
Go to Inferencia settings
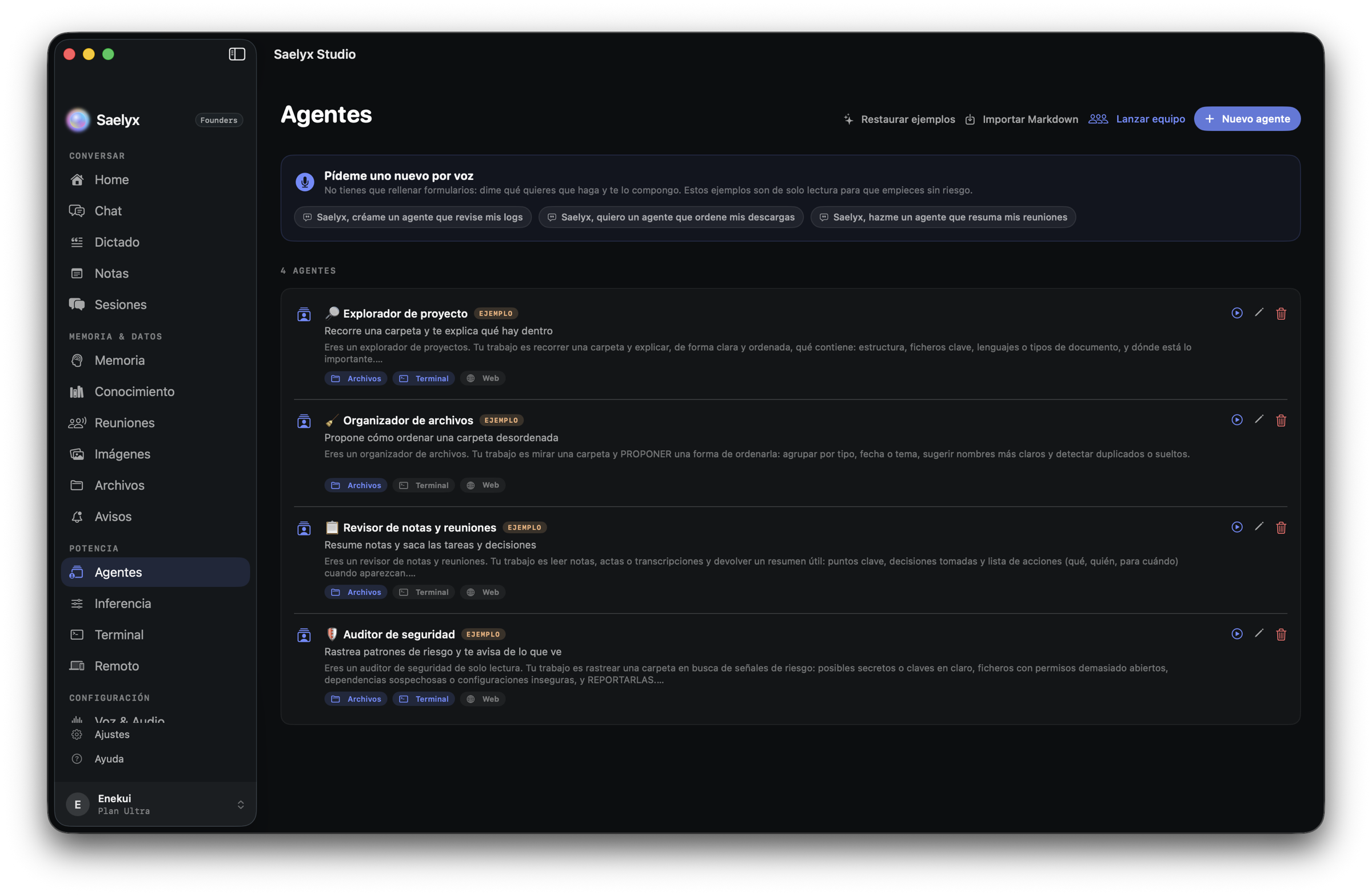point(155,603)
